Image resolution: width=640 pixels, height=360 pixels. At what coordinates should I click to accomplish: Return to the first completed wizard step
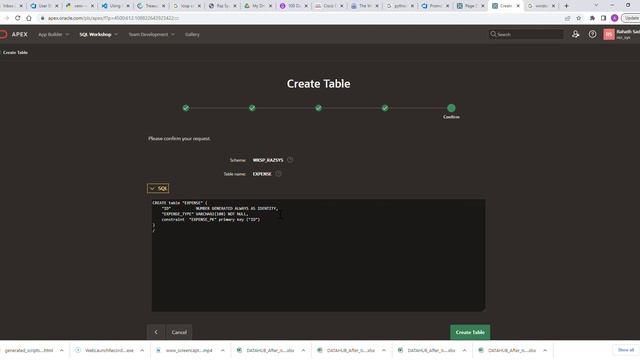pyautogui.click(x=186, y=108)
